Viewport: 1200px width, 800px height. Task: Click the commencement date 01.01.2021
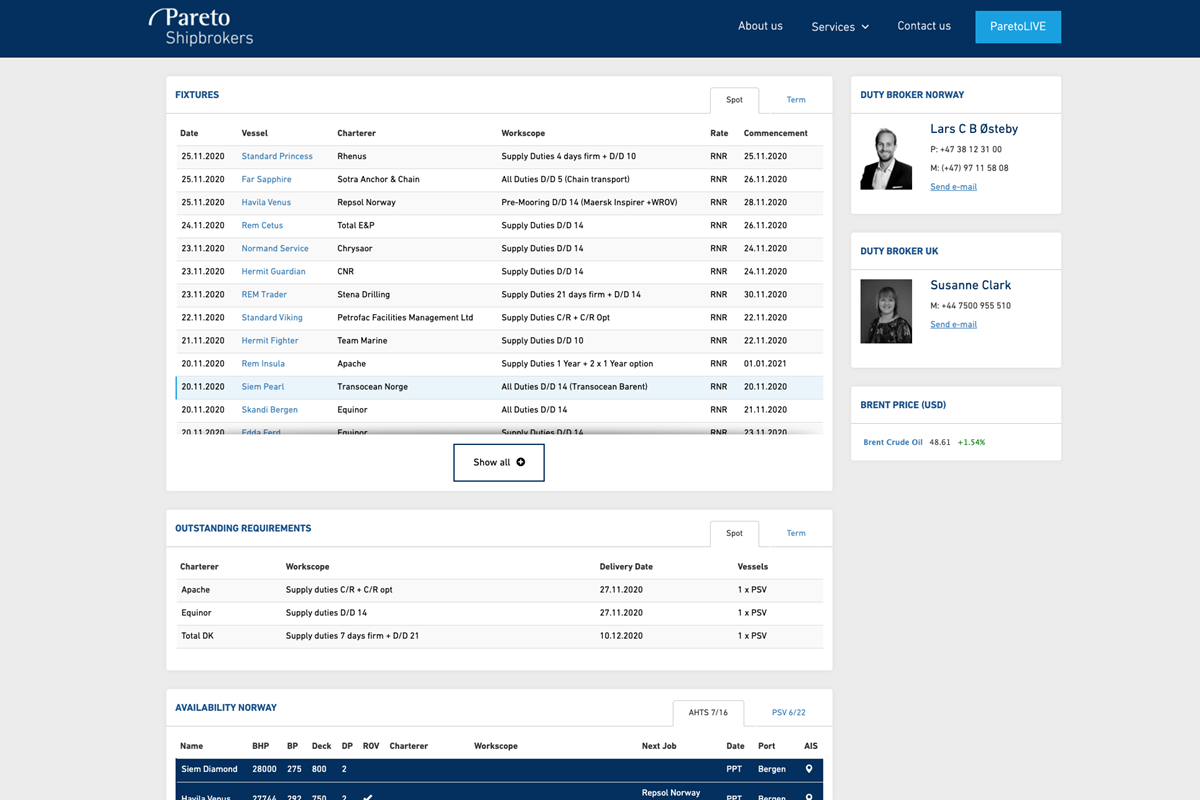(765, 363)
